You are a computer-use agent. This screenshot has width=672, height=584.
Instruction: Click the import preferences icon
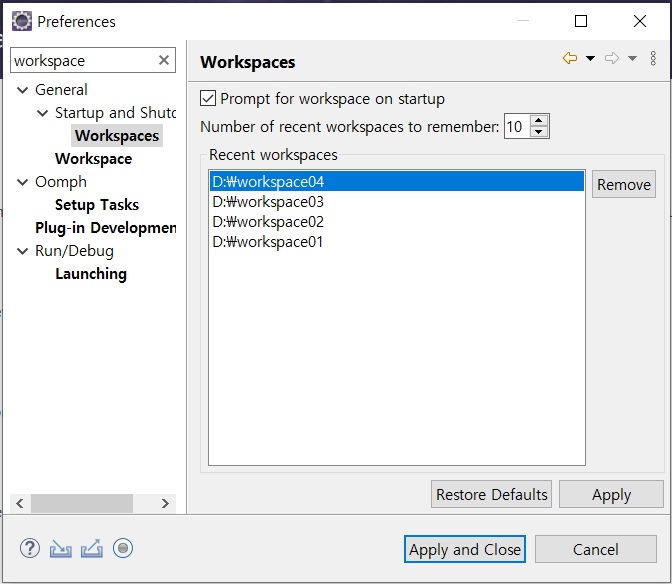[60, 548]
